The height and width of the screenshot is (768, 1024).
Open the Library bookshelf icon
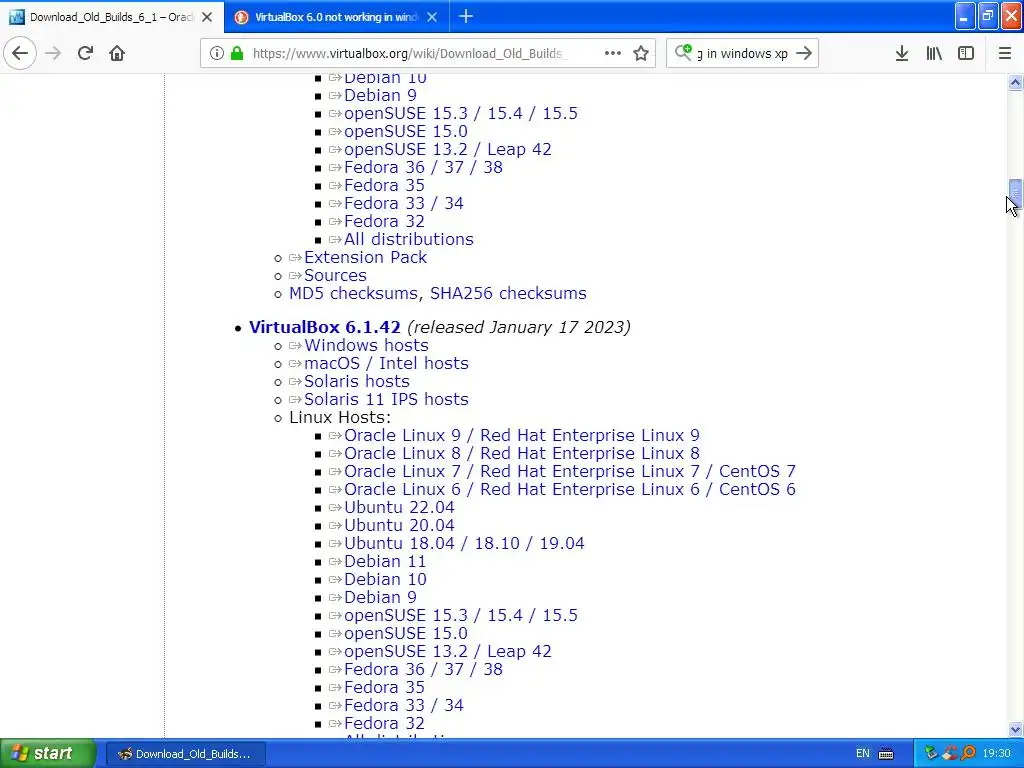[934, 54]
